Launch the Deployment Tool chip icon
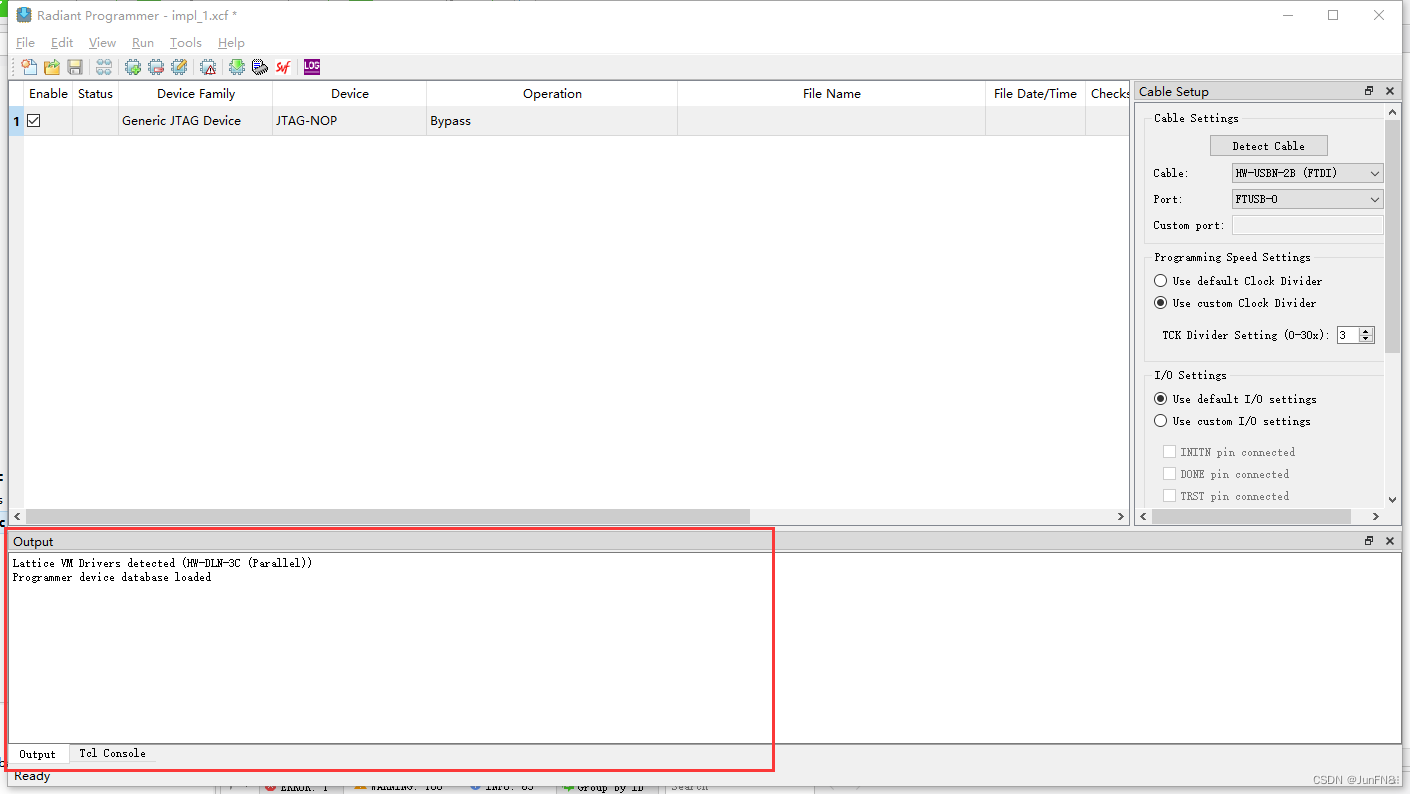 (260, 67)
